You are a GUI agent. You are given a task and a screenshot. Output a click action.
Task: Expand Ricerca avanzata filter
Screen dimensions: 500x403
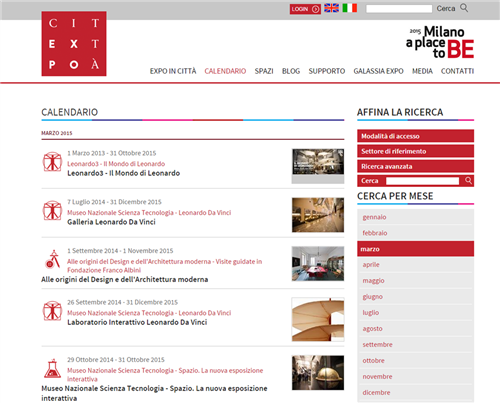[415, 166]
